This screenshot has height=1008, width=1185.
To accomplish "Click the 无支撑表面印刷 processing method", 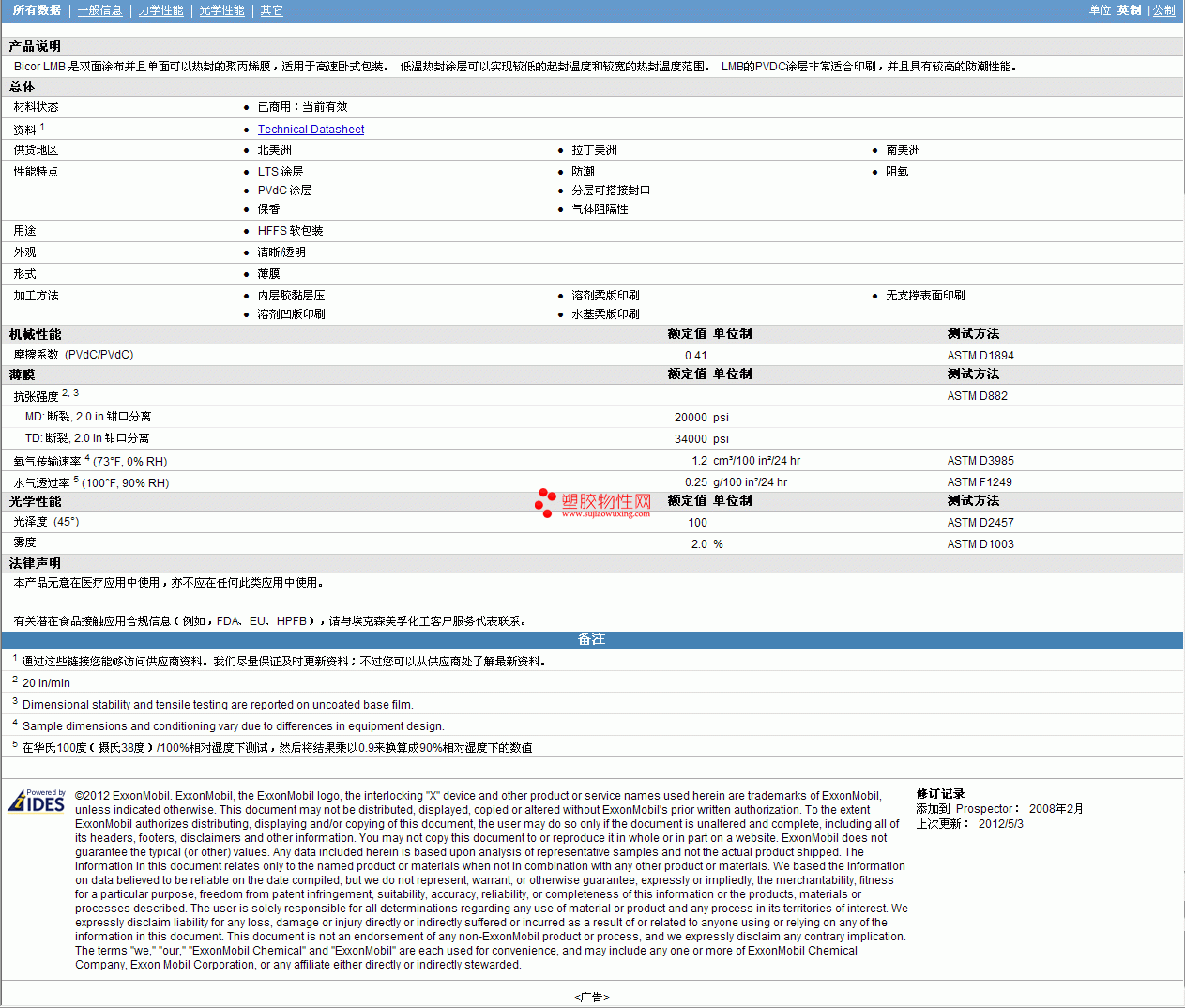I will click(x=925, y=296).
